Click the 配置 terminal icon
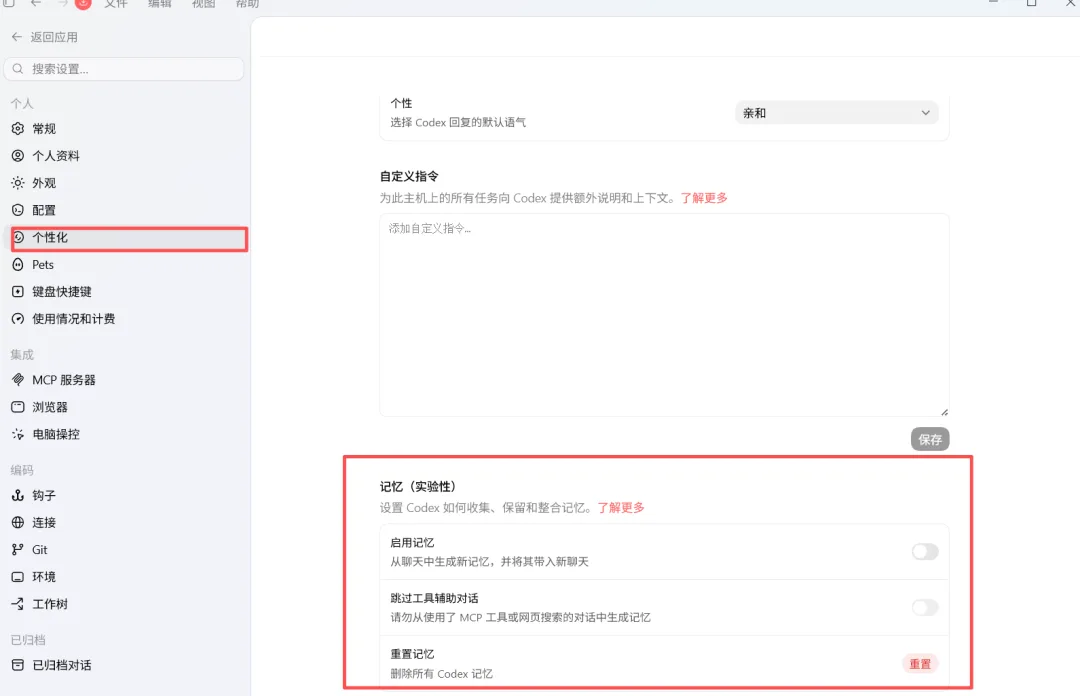The height and width of the screenshot is (696, 1080). pos(18,210)
